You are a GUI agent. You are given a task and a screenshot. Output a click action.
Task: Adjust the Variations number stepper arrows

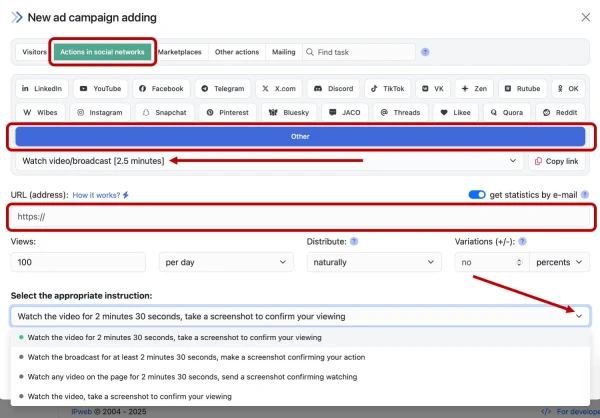(519, 262)
